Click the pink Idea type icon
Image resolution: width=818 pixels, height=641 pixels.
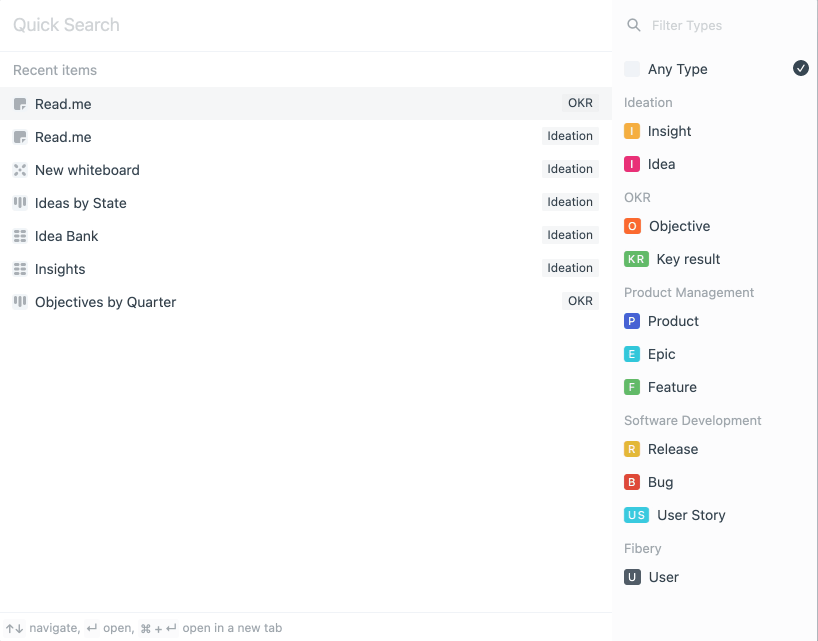[632, 164]
